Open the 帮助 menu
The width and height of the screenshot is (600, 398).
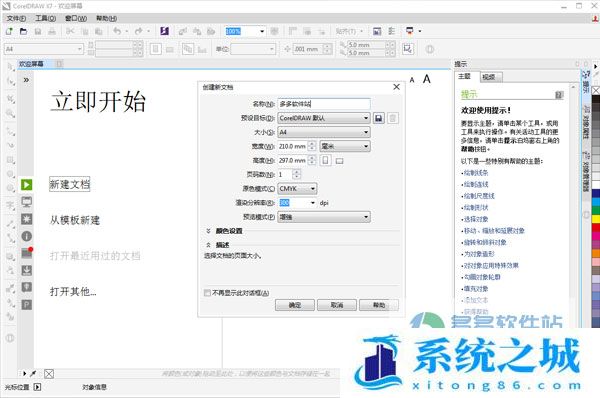[106, 18]
